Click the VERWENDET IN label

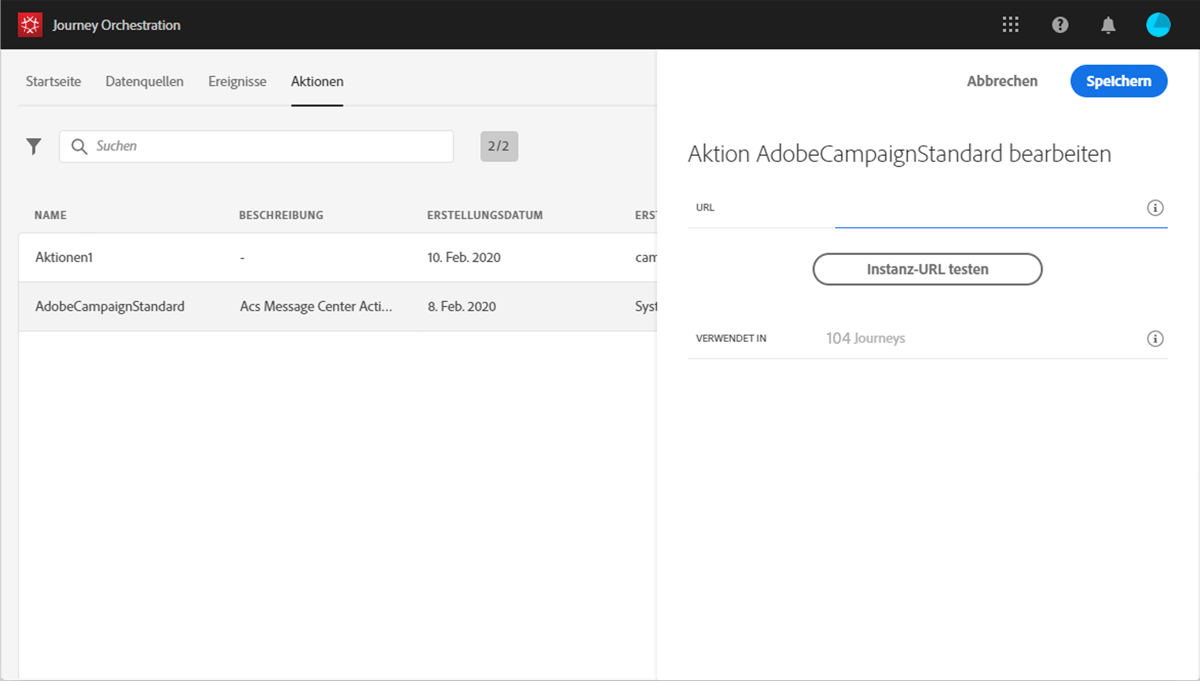[731, 339]
